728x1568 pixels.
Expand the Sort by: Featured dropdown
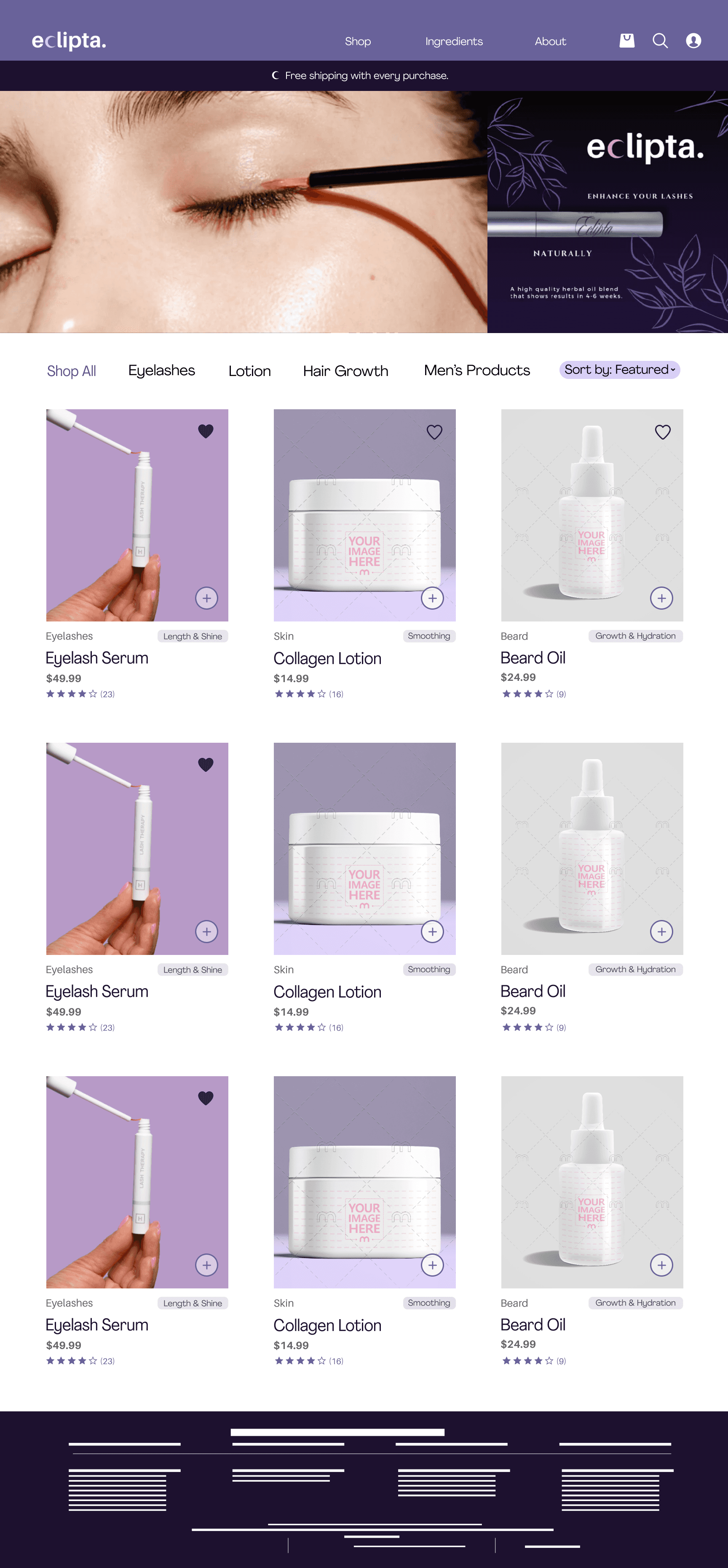pyautogui.click(x=620, y=370)
